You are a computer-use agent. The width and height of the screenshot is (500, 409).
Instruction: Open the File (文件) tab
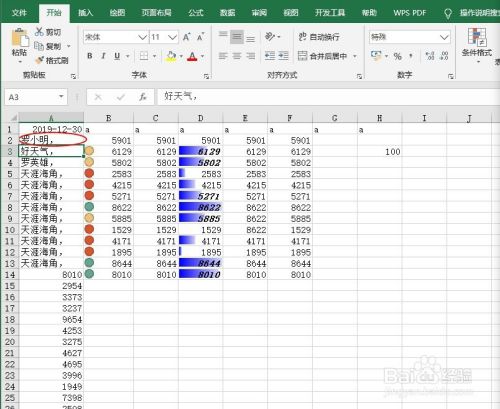tap(19, 13)
